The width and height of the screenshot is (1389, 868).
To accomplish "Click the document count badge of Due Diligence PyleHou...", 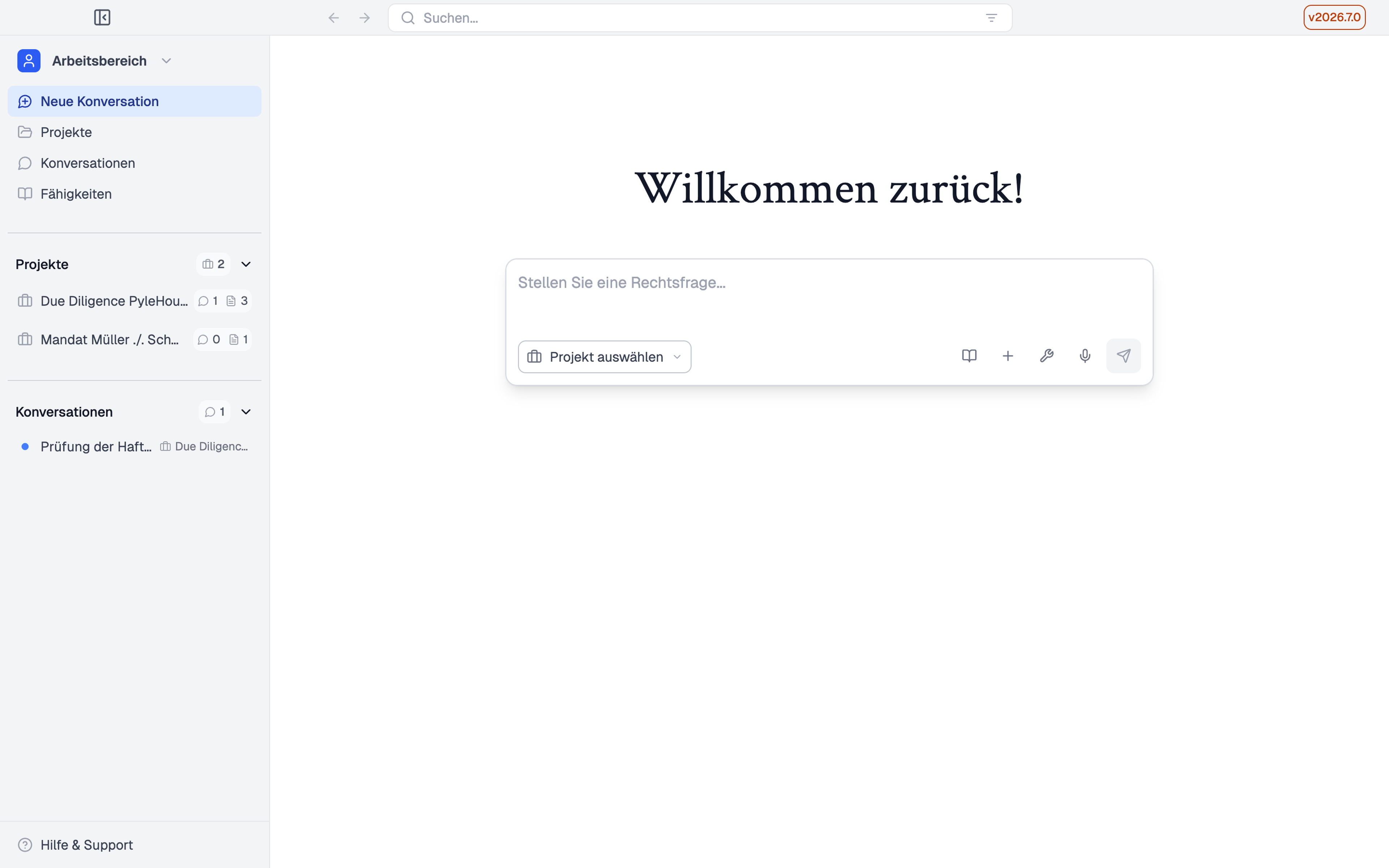I will (x=237, y=301).
